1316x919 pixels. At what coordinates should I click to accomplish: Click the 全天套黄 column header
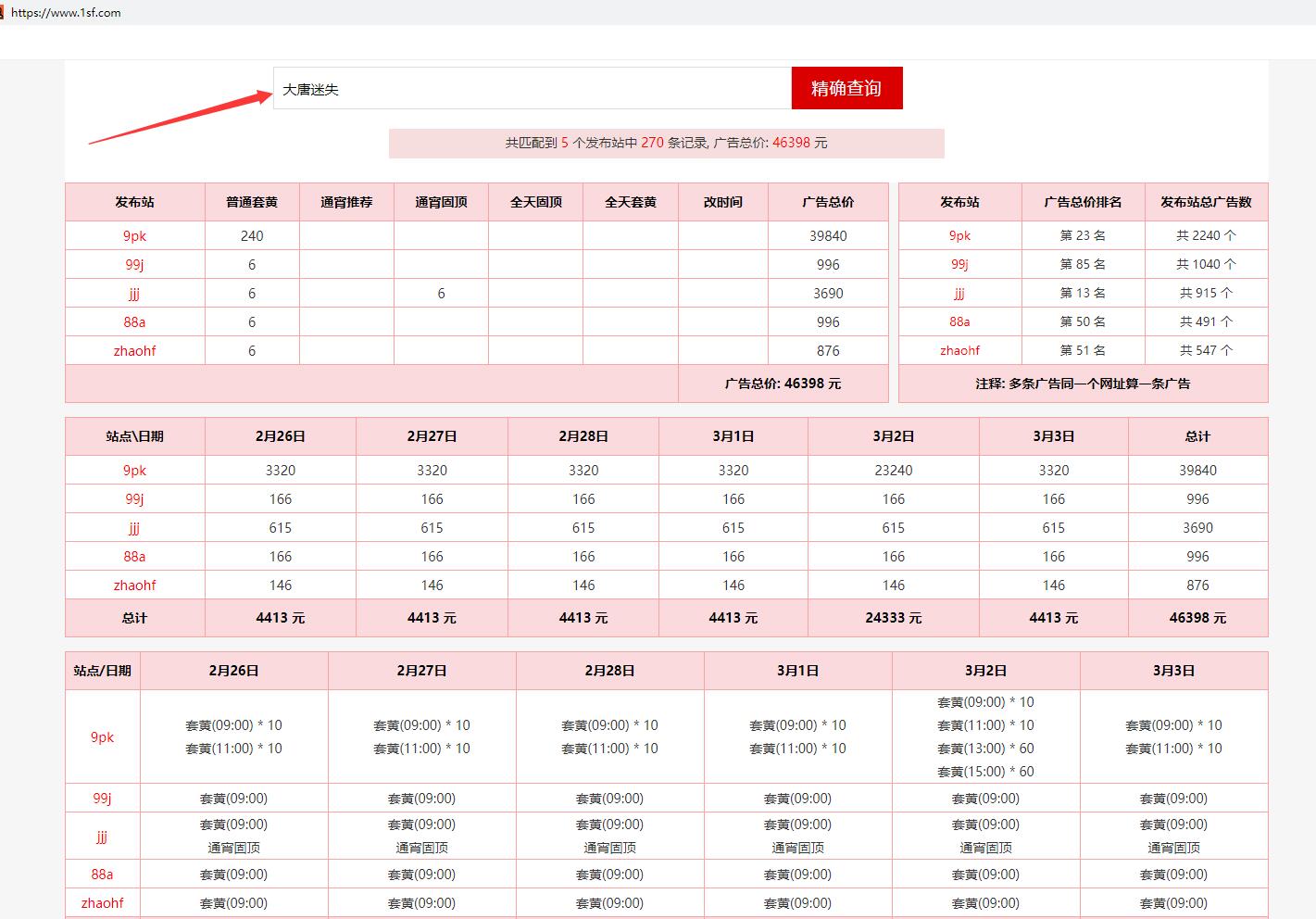click(x=630, y=201)
